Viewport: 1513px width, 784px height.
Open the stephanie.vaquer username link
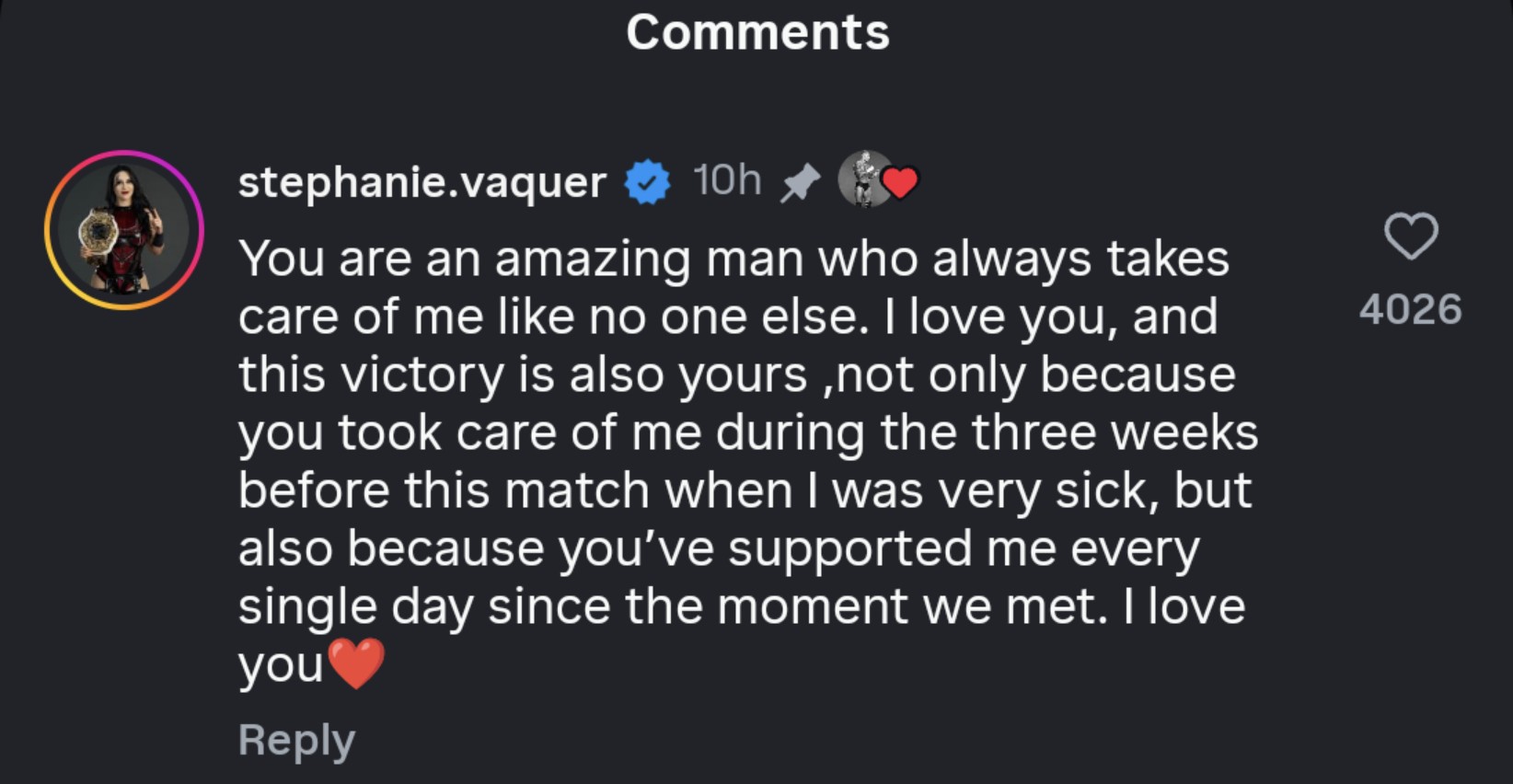click(422, 181)
